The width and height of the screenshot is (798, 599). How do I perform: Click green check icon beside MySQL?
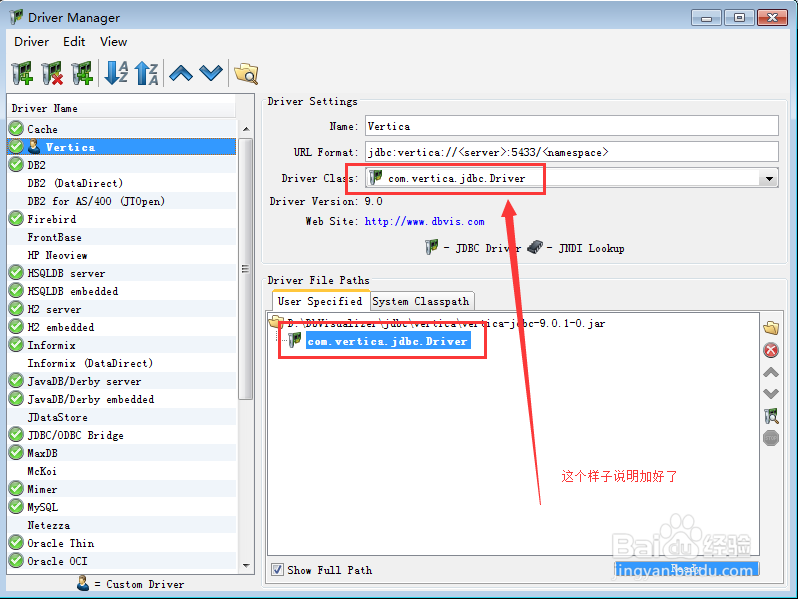click(x=16, y=506)
